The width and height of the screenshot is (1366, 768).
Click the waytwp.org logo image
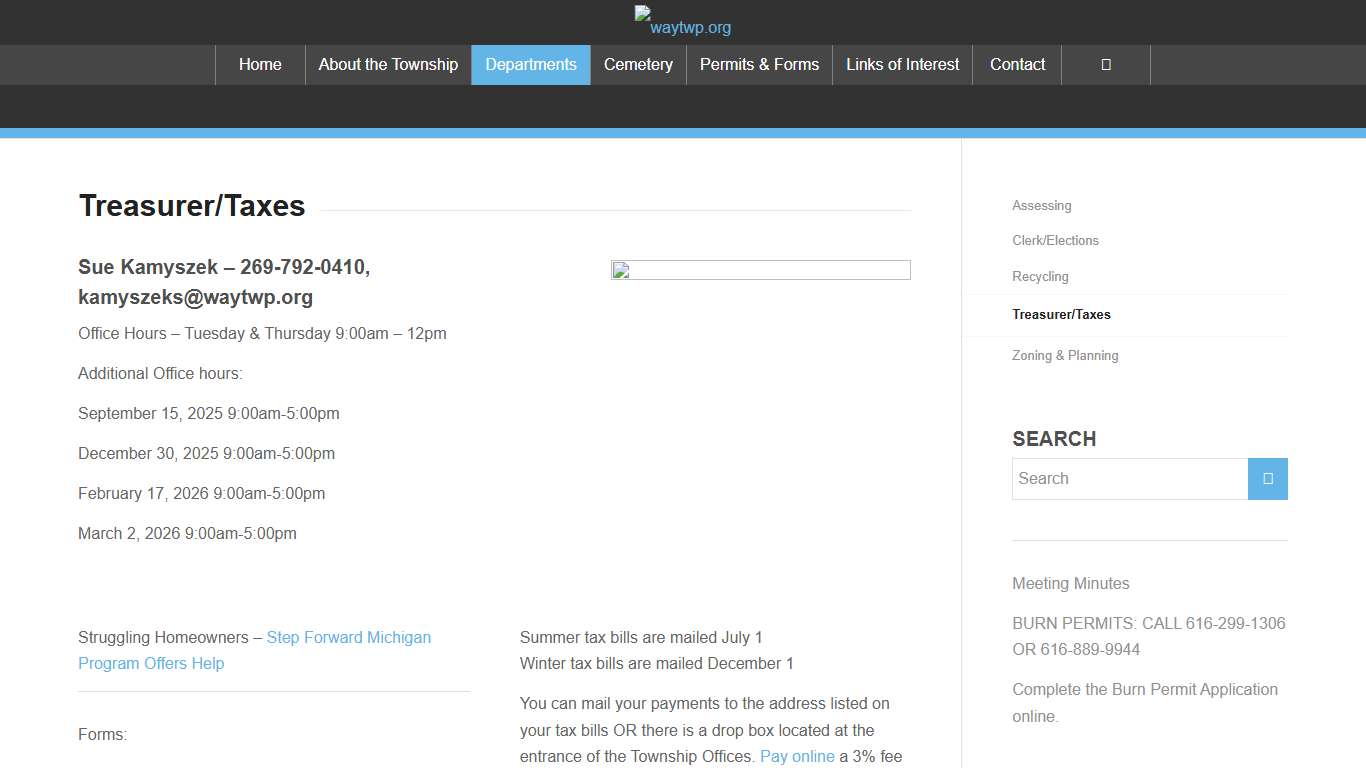[x=683, y=21]
